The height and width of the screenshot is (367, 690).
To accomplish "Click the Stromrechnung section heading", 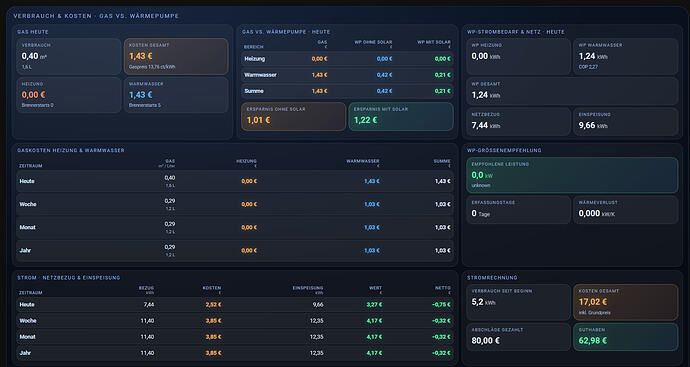I will [x=492, y=278].
